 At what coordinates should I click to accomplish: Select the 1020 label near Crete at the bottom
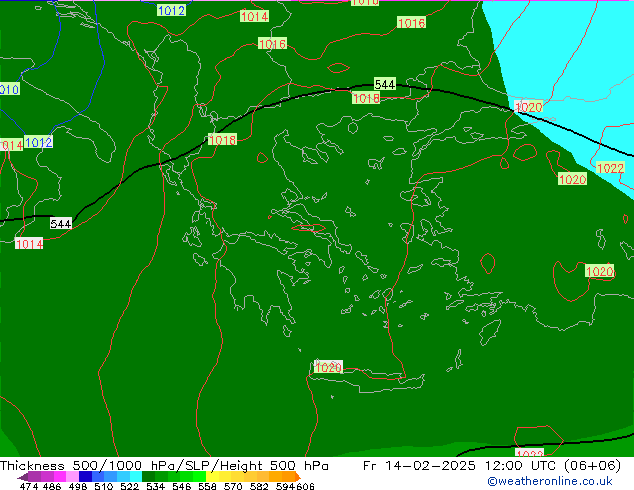328,368
